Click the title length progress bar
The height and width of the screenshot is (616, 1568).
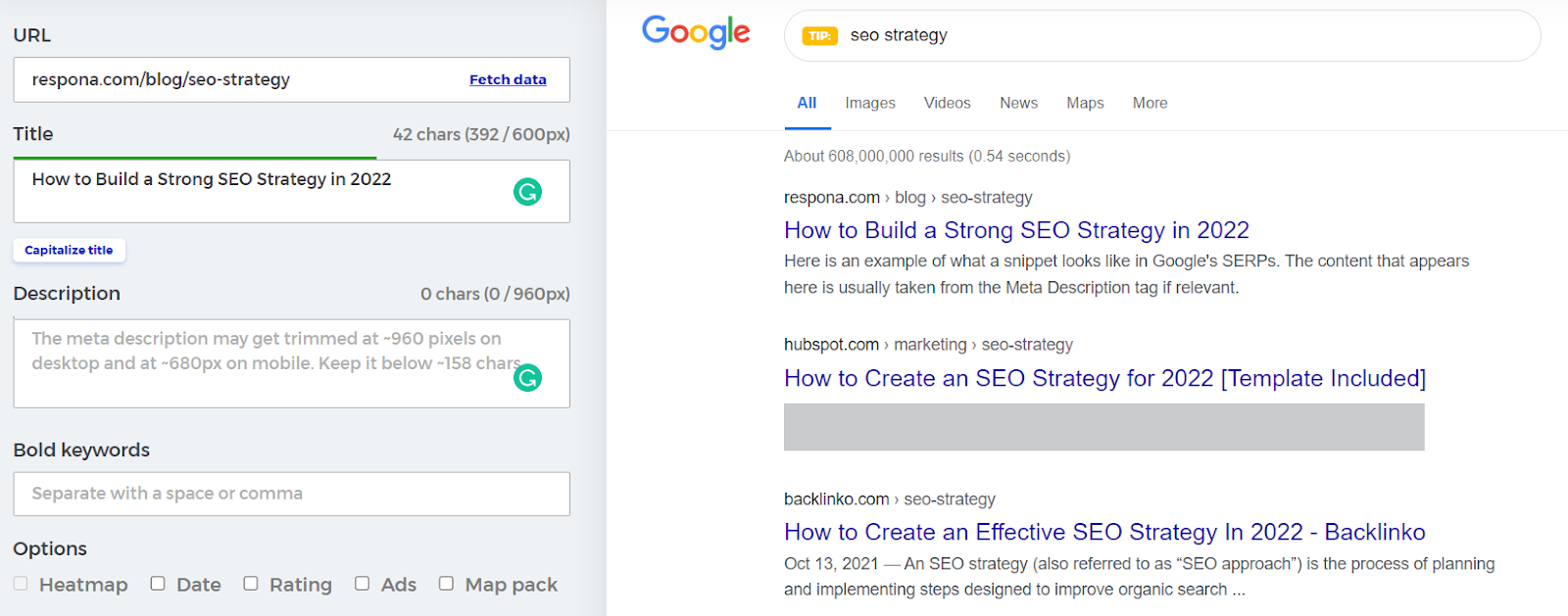point(194,158)
